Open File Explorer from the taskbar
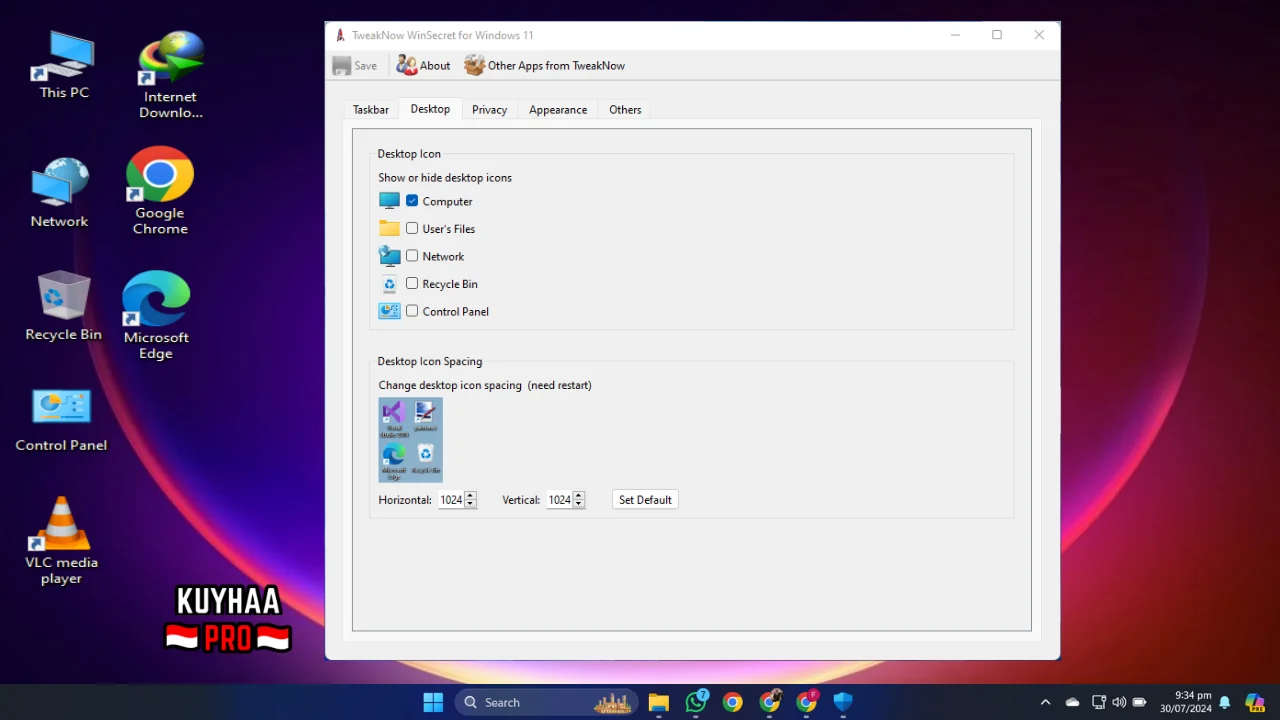The image size is (1280, 720). pos(658,702)
